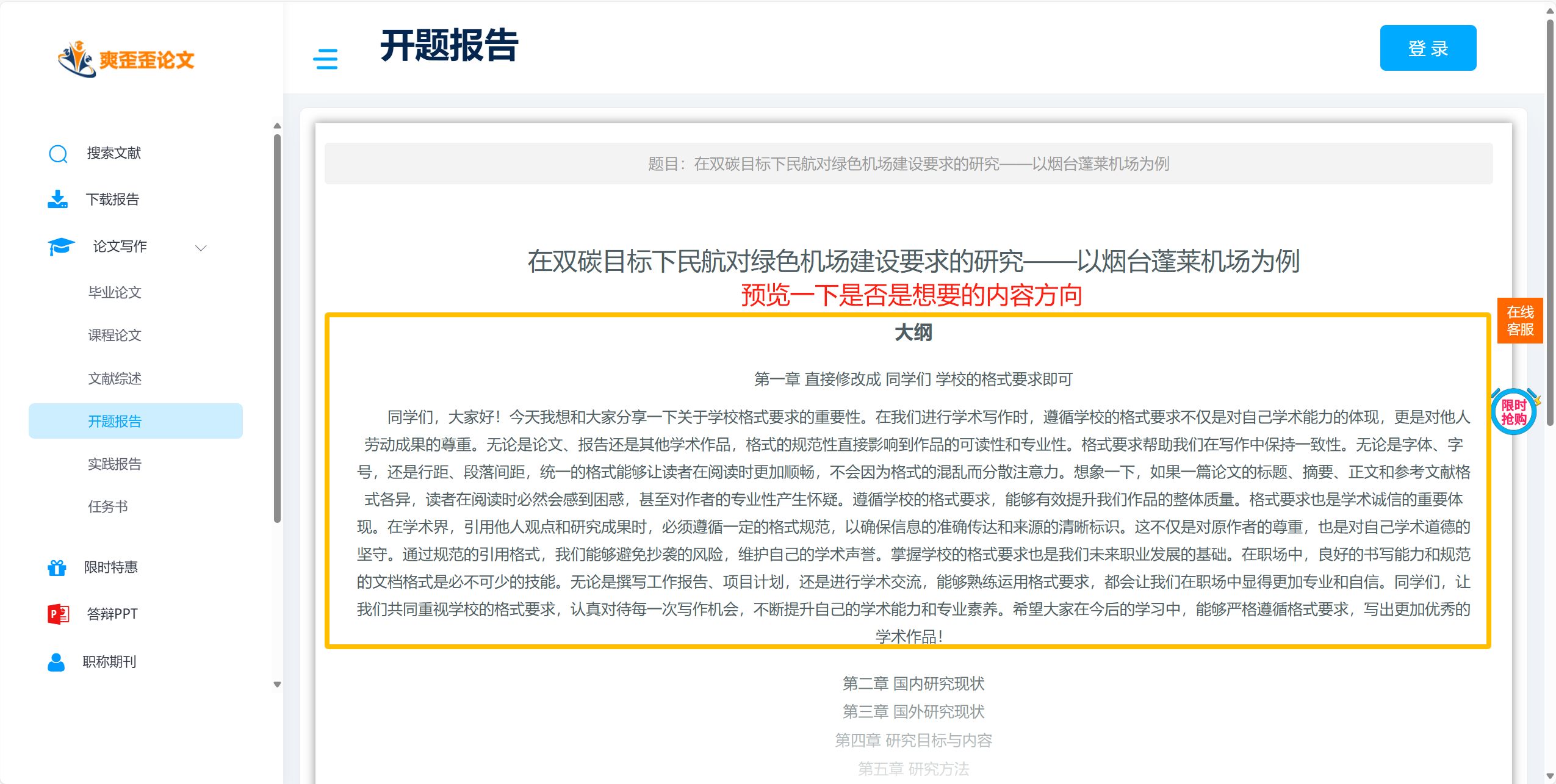Click the PPT icon for 答辩PPT
This screenshot has width=1556, height=784.
[58, 614]
